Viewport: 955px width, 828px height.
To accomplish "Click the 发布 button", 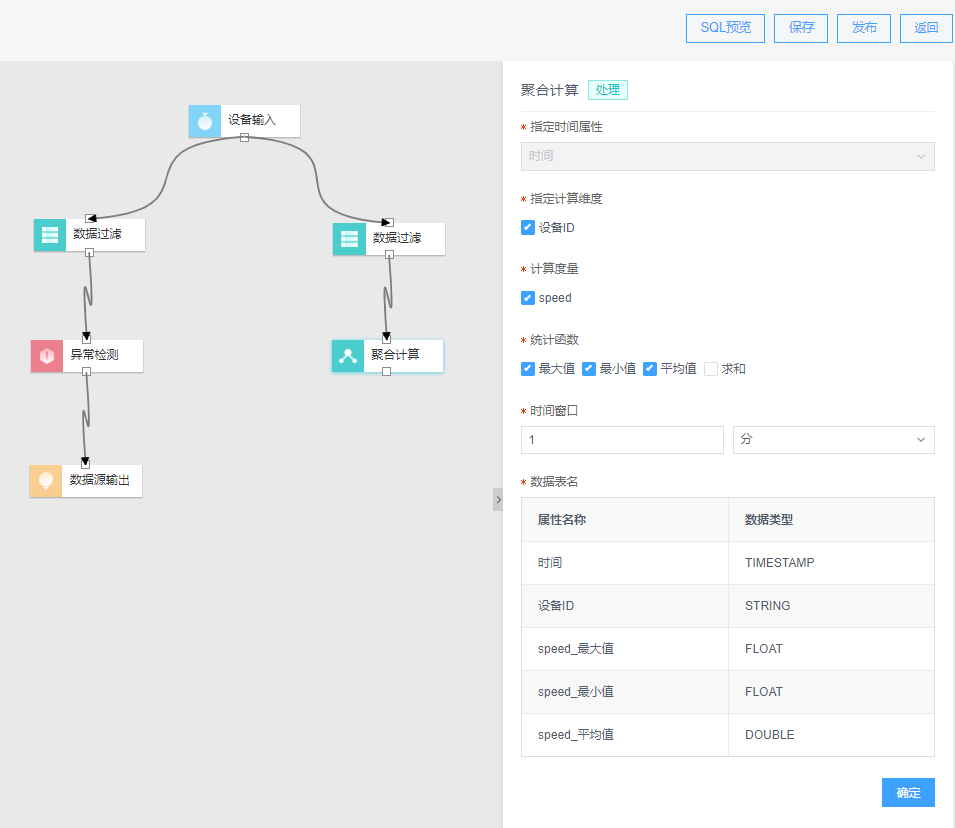I will (x=864, y=28).
